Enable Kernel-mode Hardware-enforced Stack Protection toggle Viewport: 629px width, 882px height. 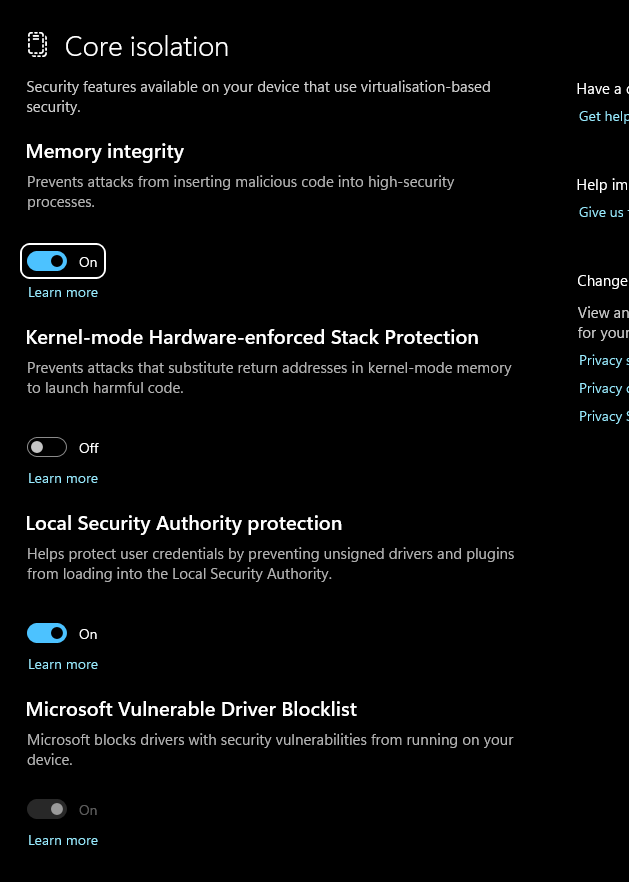click(47, 448)
